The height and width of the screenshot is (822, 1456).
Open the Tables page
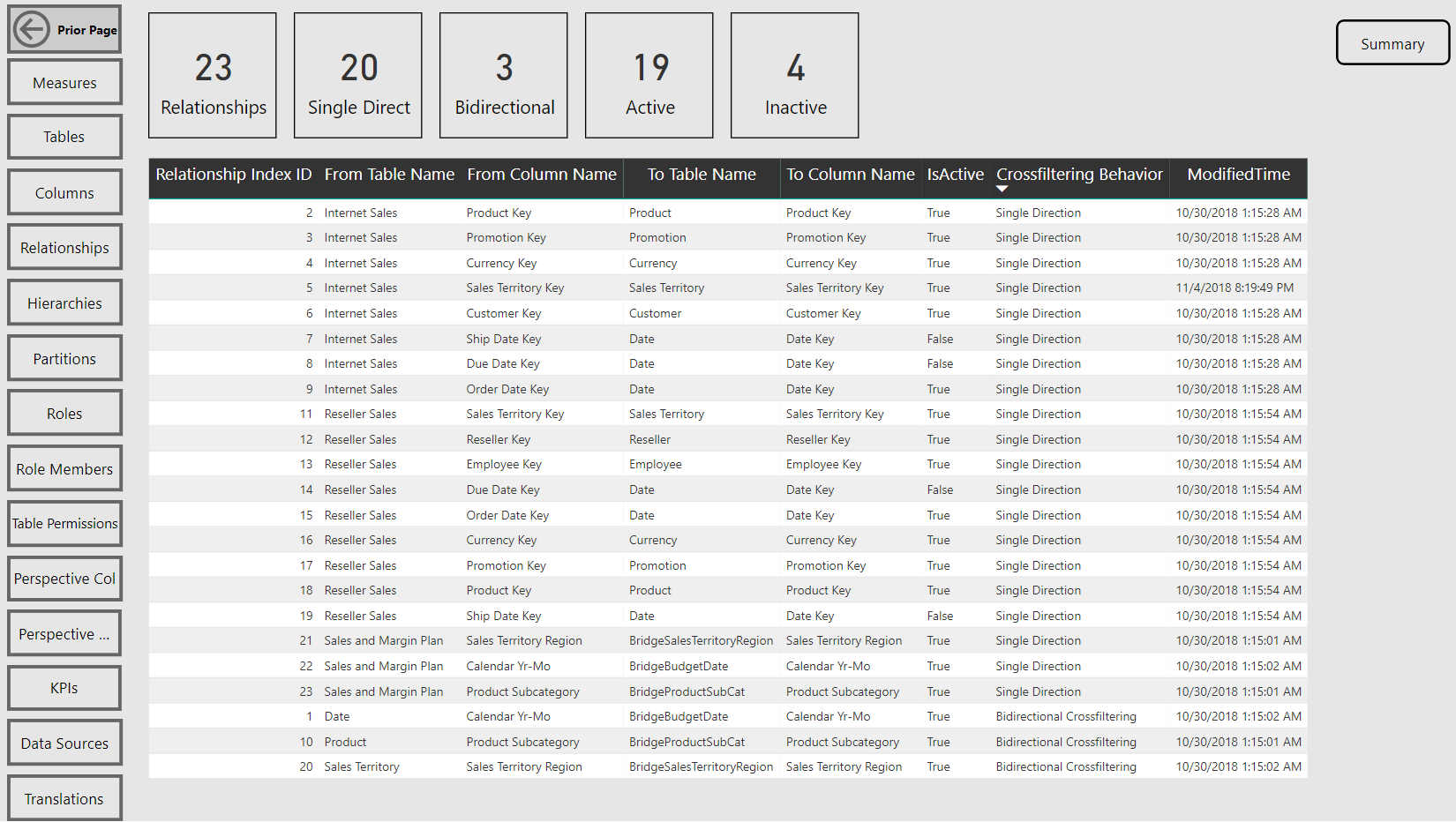pos(64,137)
